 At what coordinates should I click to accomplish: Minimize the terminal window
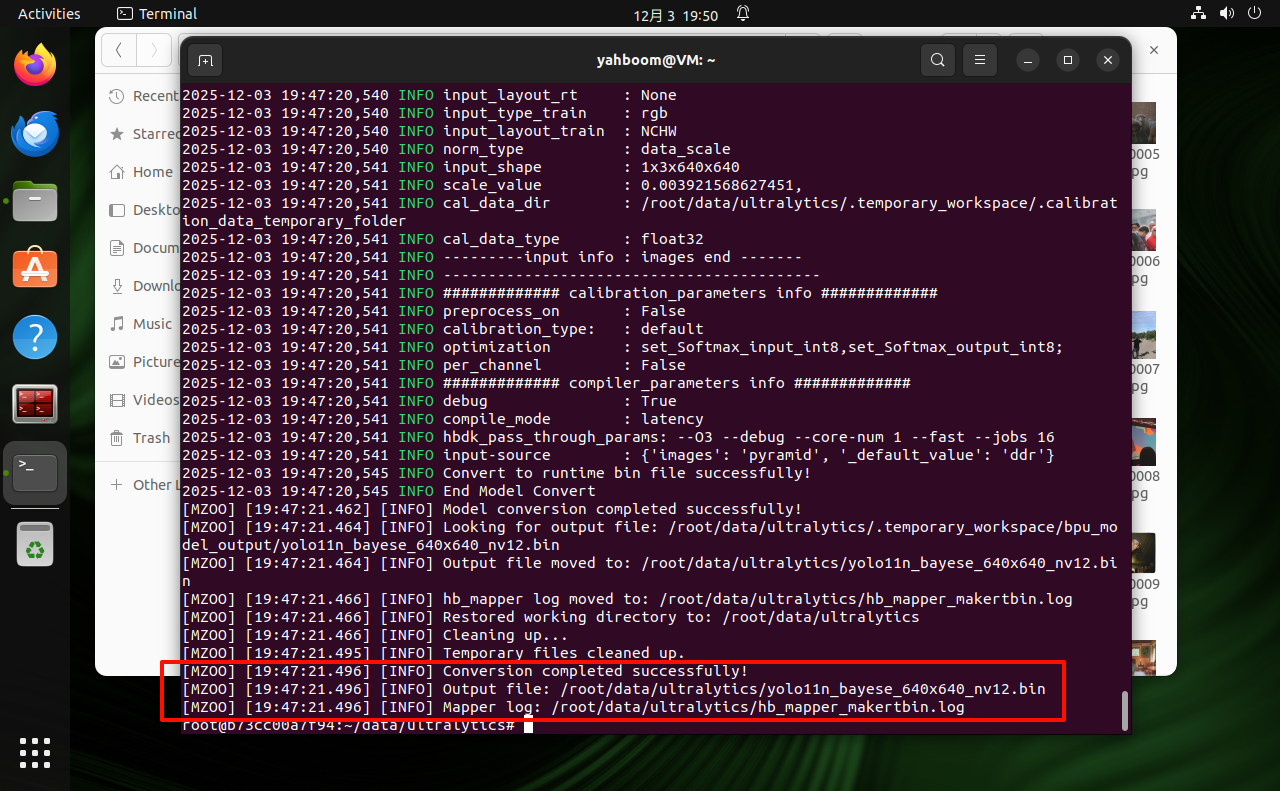tap(1027, 60)
